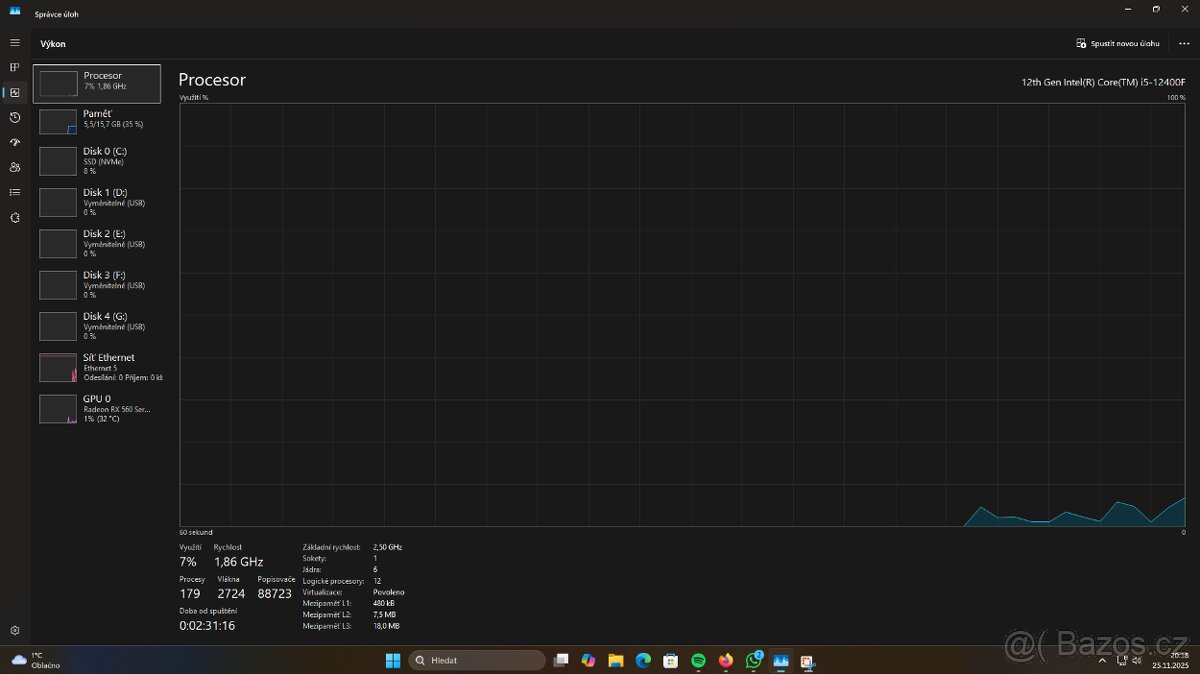The width and height of the screenshot is (1200, 674).
Task: Open the Details list icon in sidebar
Action: click(15, 192)
